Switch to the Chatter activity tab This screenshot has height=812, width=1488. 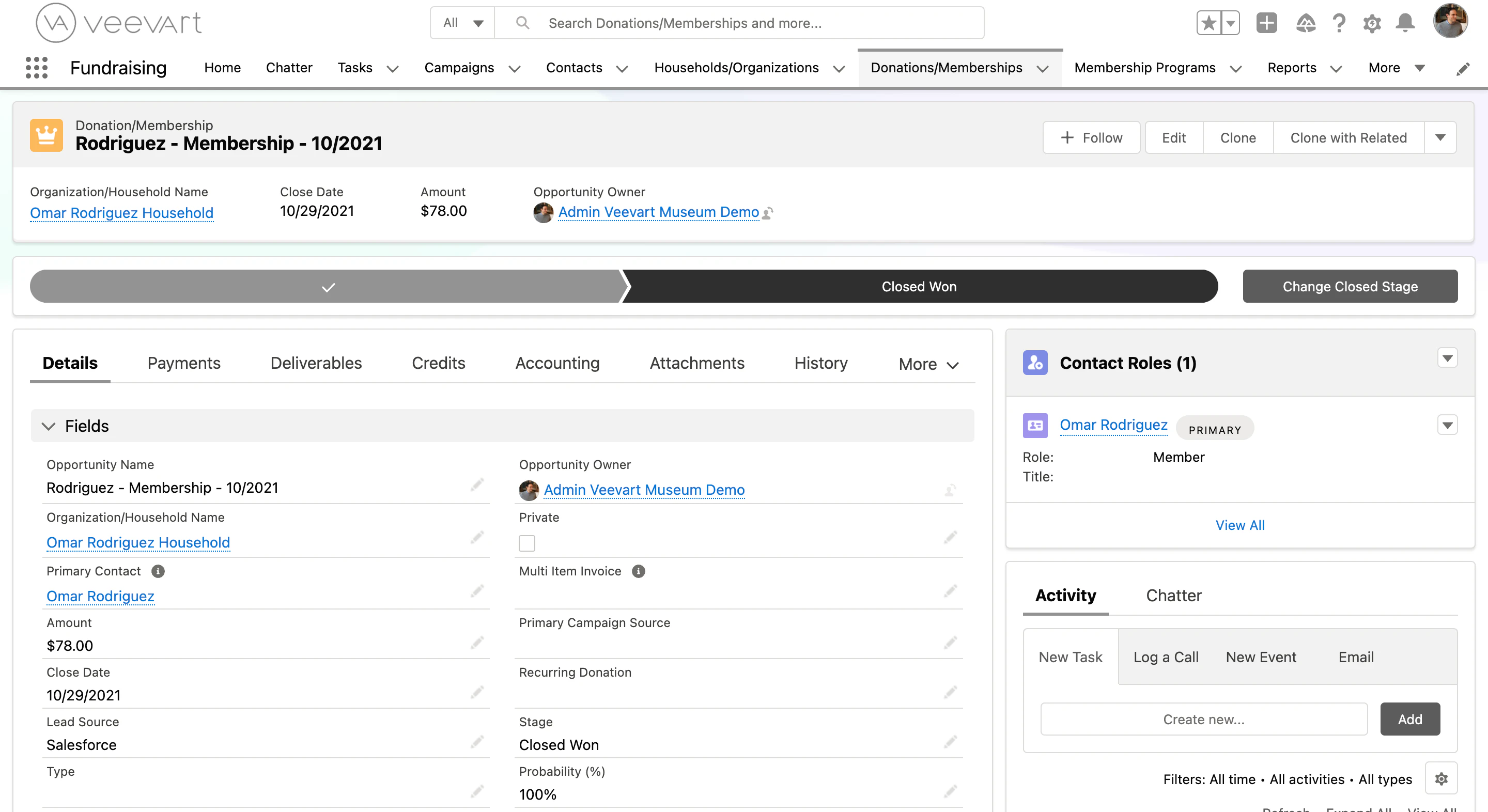point(1173,596)
